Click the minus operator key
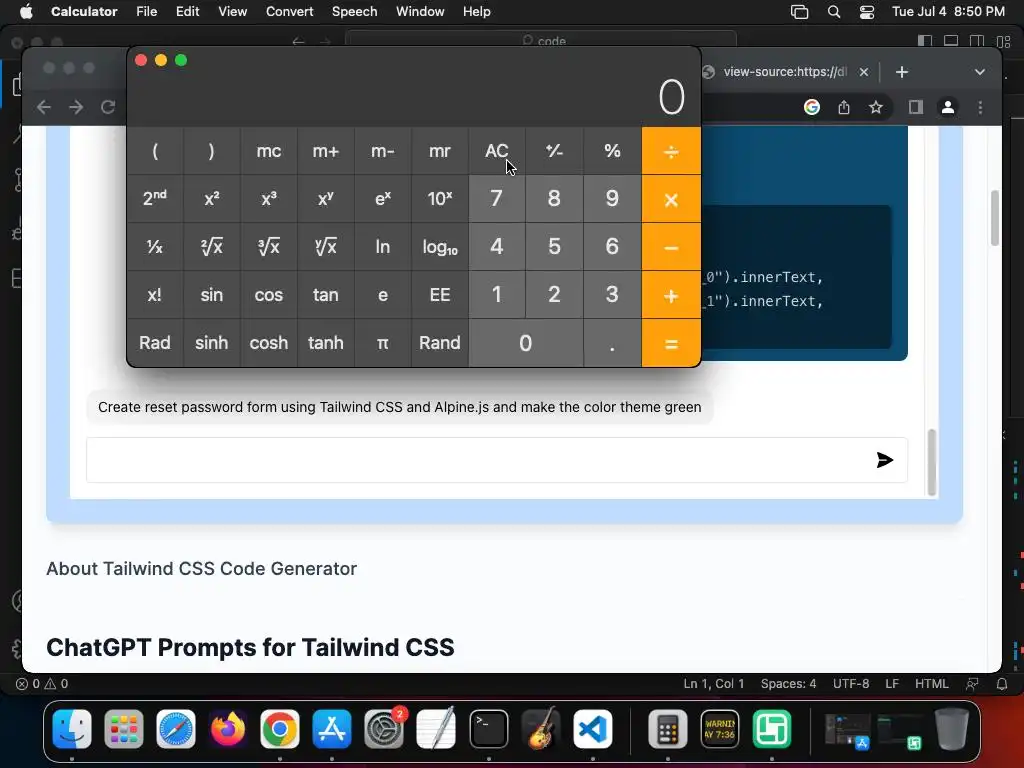The height and width of the screenshot is (768, 1024). (x=671, y=247)
